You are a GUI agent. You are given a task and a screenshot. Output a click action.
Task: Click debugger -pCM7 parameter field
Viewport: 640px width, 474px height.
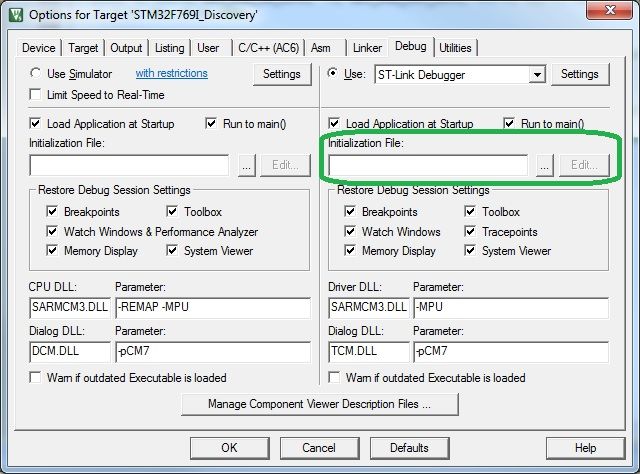tap(511, 352)
